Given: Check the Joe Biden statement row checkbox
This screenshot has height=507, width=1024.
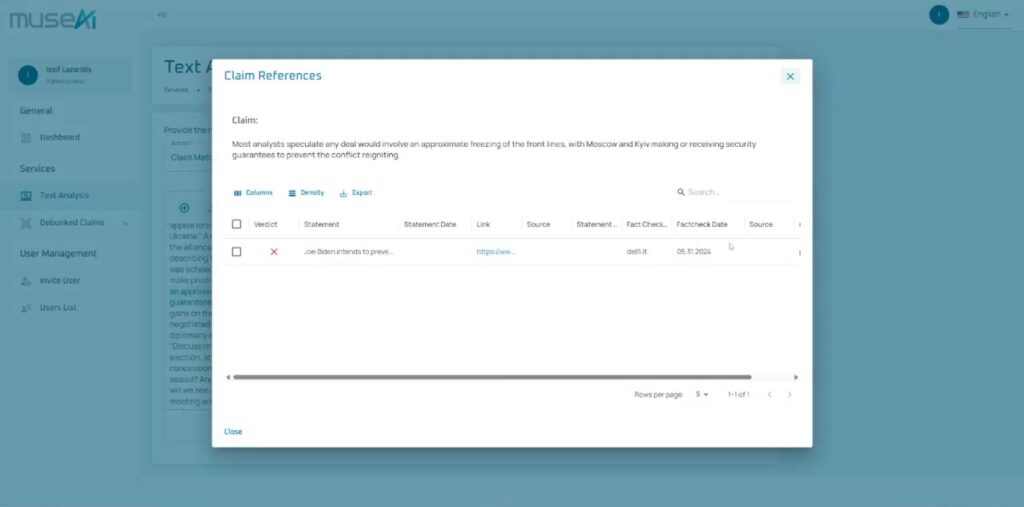Looking at the screenshot, I should tap(237, 252).
